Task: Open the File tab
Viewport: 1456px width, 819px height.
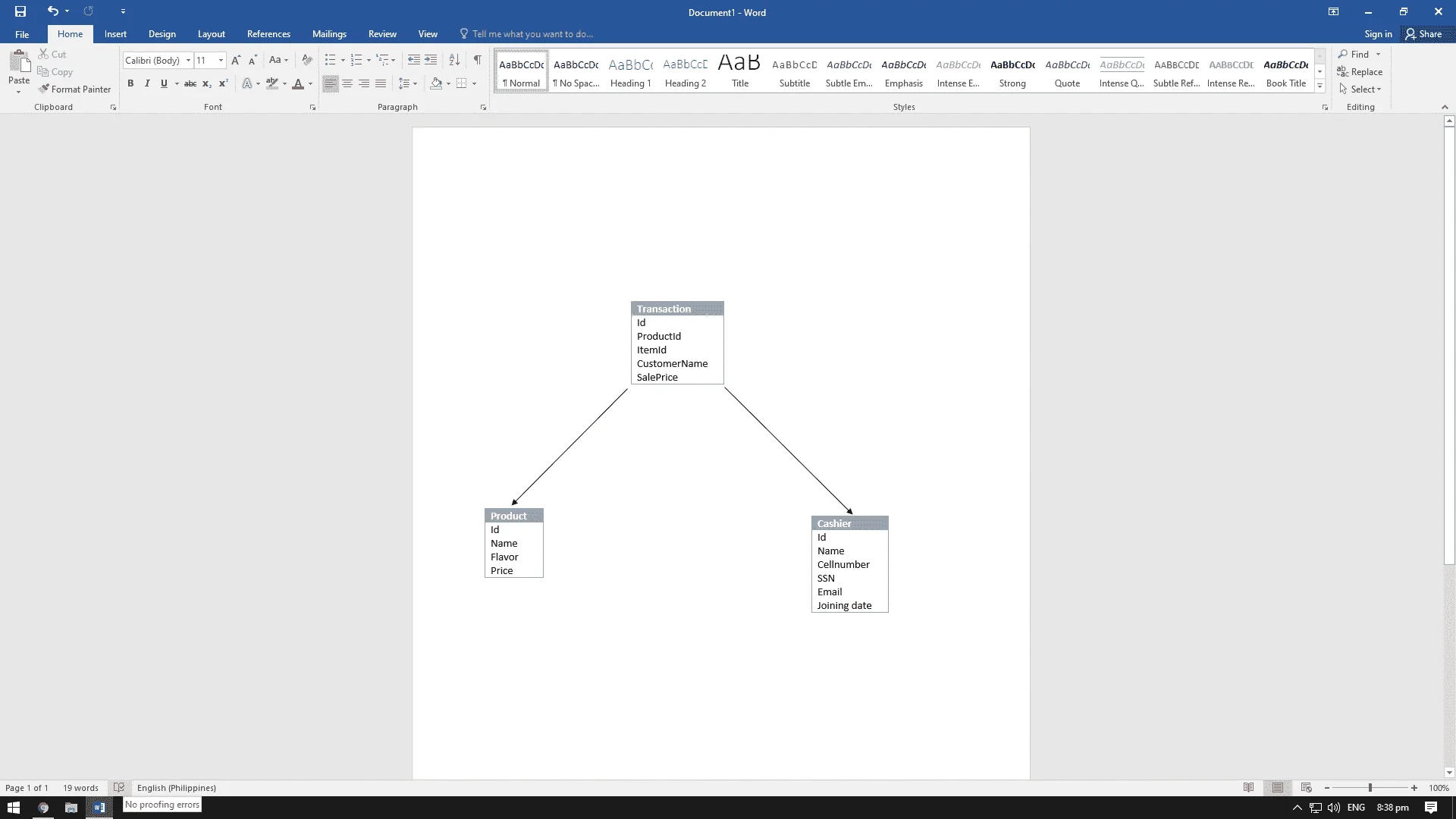Action: [22, 34]
